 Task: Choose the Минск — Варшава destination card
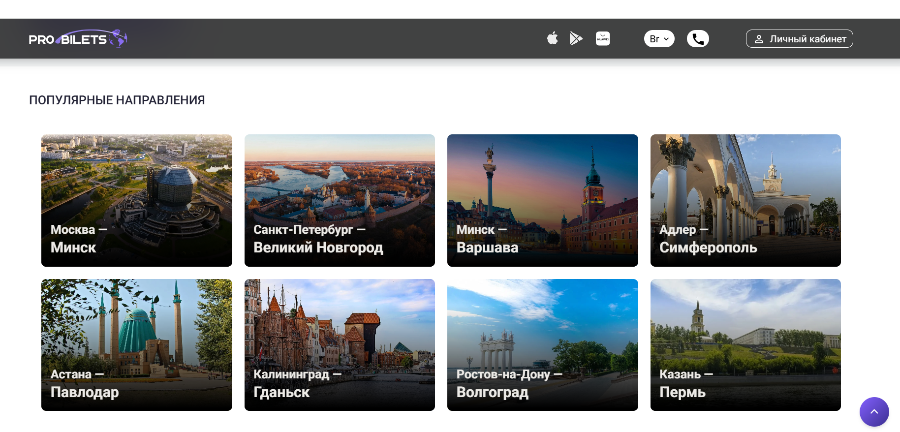[x=542, y=200]
